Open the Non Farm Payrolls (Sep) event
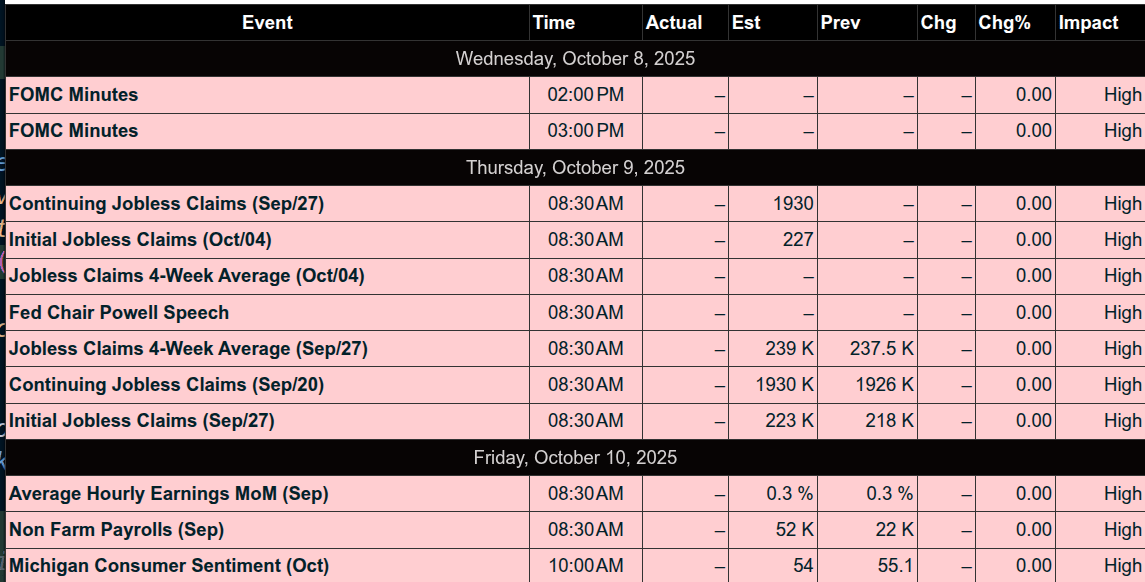Screen dimensions: 1145x582 point(116,530)
